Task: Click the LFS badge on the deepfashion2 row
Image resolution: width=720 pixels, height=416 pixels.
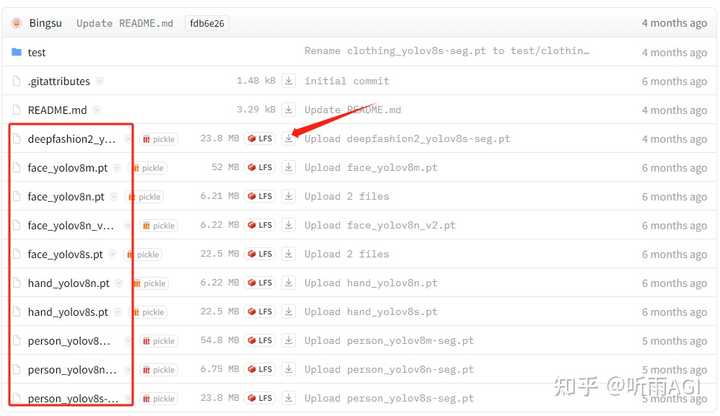Action: coord(260,139)
